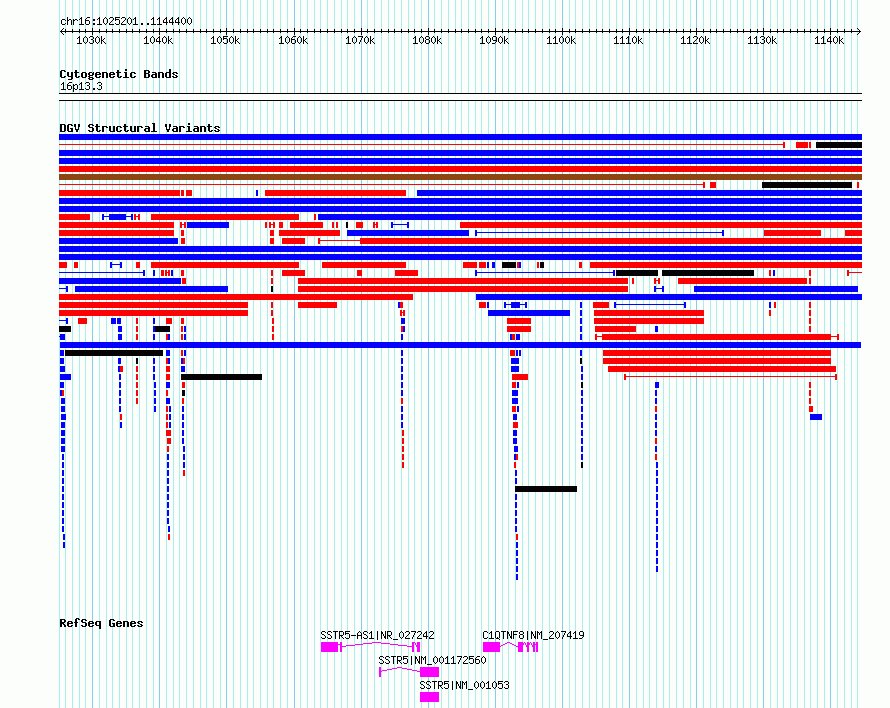Click the brown structural variant bar
The width and height of the screenshot is (890, 708).
point(460,177)
